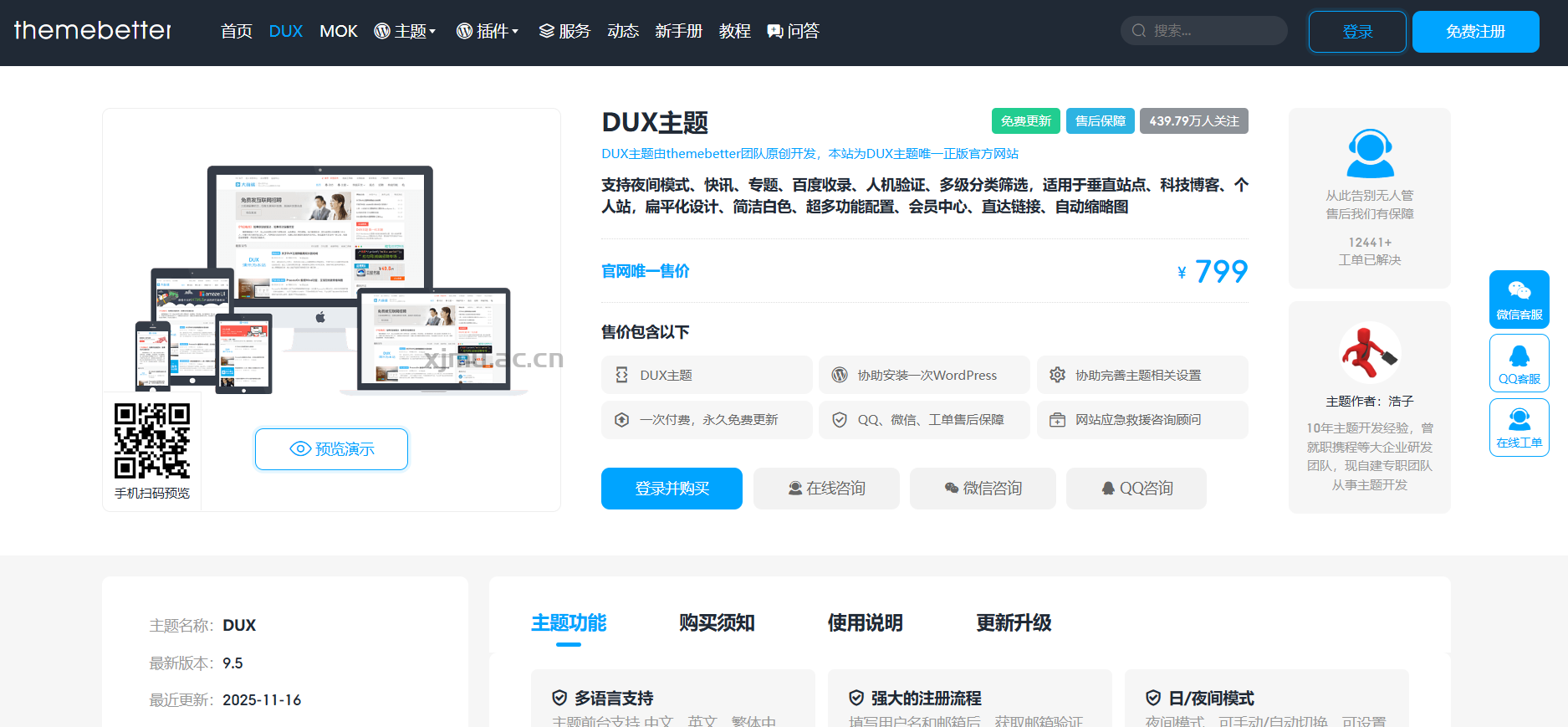Expand the 插件 dropdown menu

(x=488, y=32)
